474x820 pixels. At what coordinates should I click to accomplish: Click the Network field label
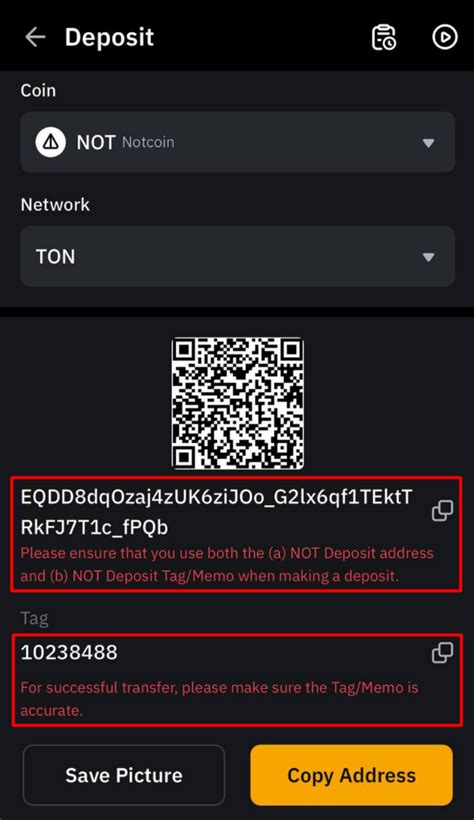55,204
